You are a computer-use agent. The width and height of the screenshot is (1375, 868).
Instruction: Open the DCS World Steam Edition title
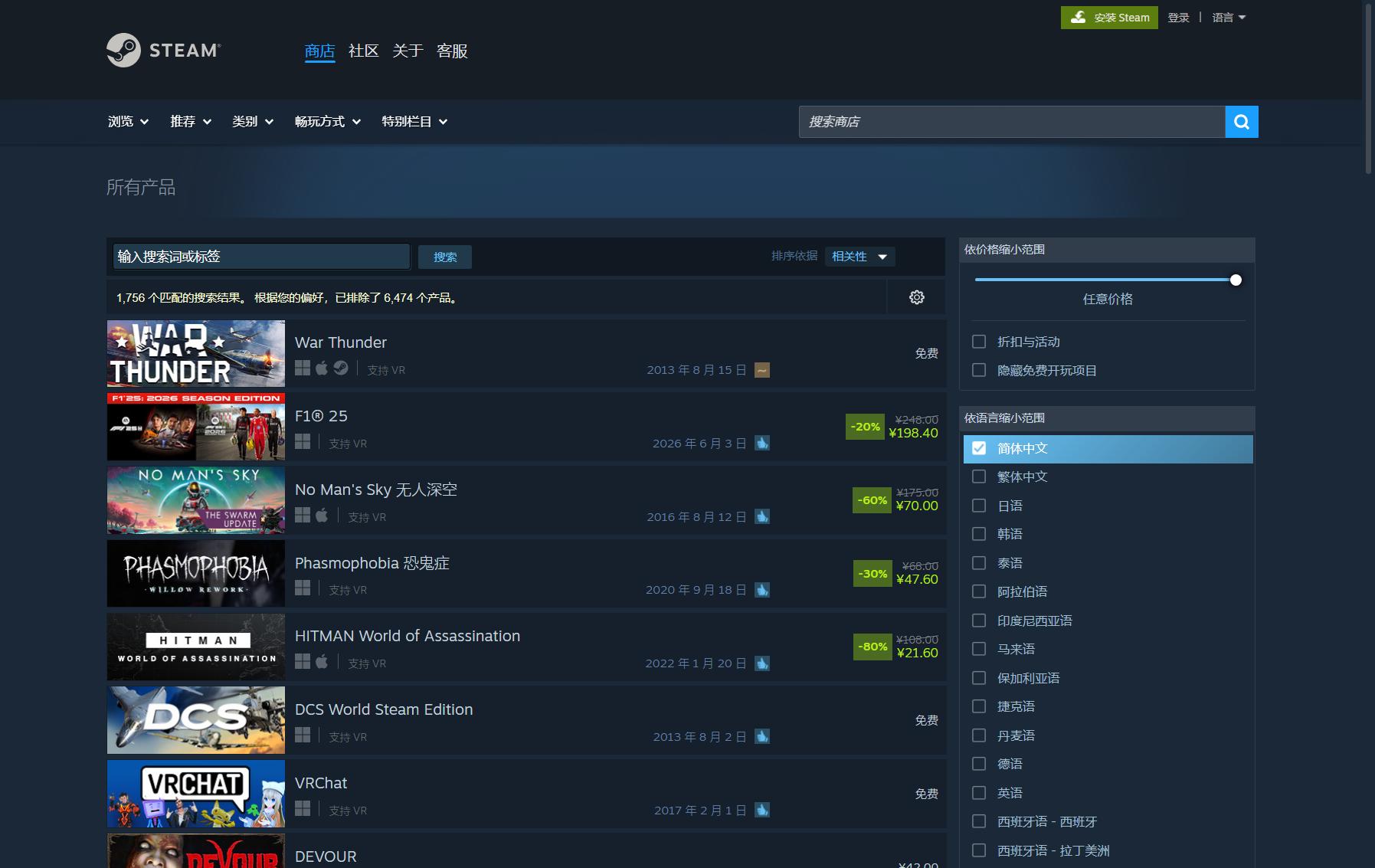tap(384, 709)
